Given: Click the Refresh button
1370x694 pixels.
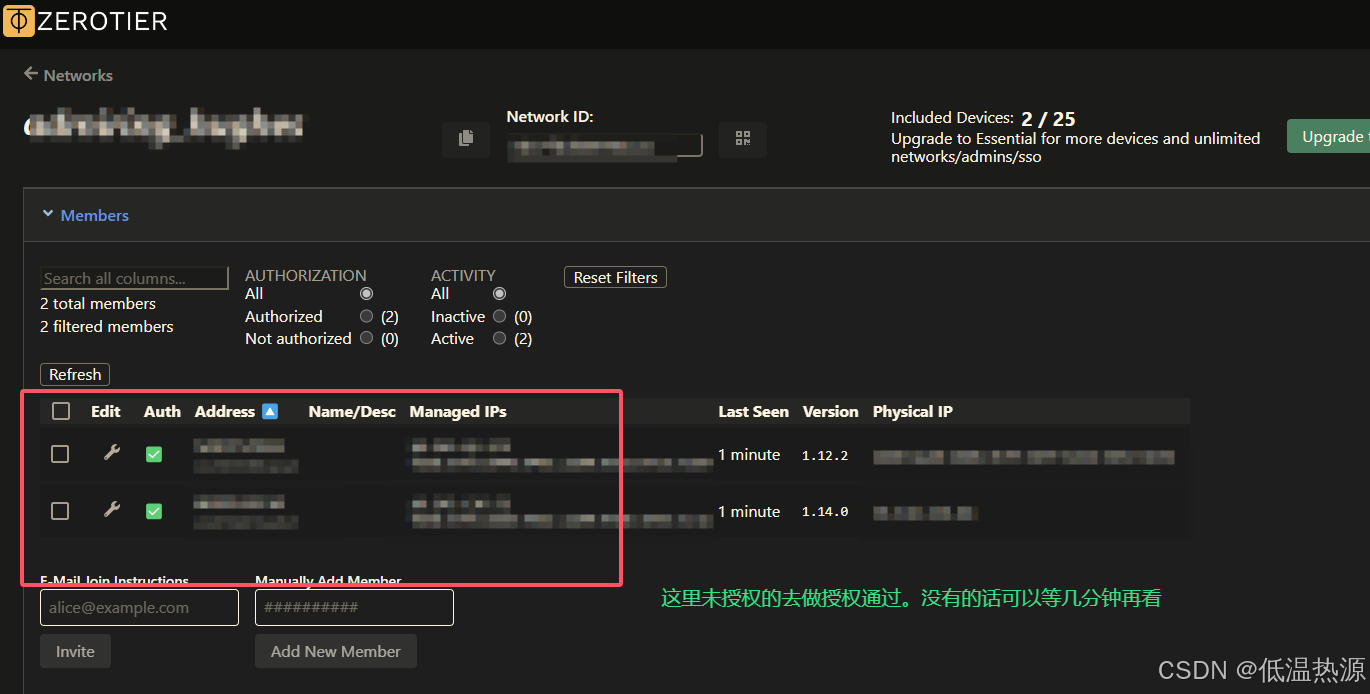Looking at the screenshot, I should [75, 374].
